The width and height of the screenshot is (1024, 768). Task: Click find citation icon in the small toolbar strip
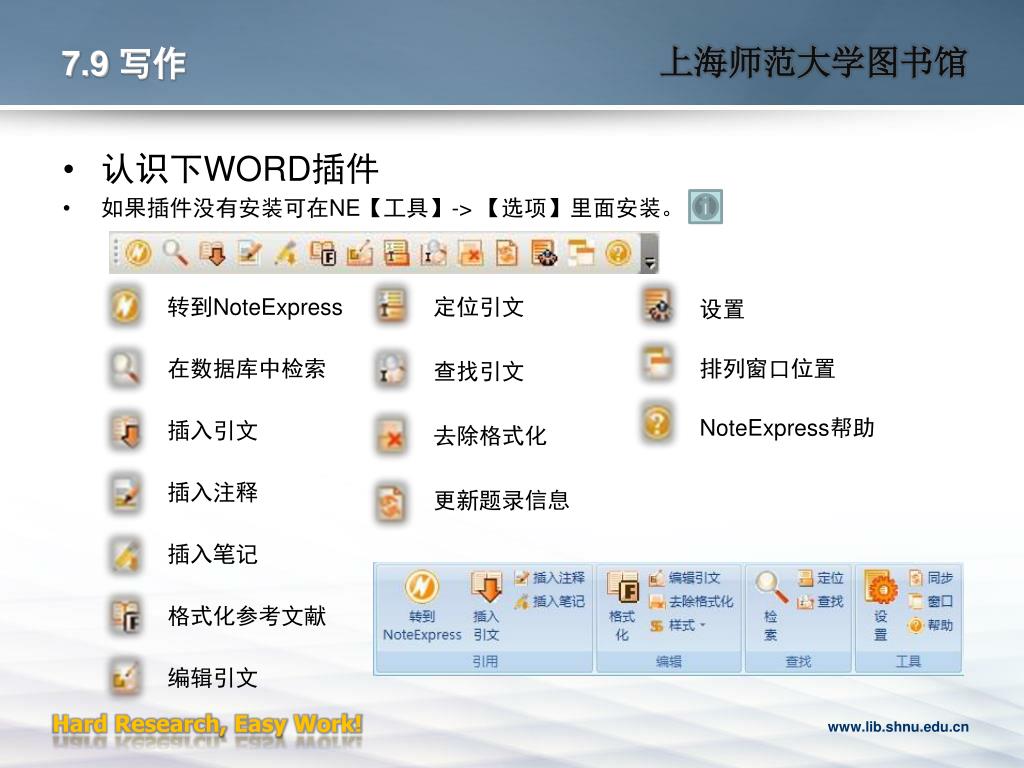pos(433,253)
